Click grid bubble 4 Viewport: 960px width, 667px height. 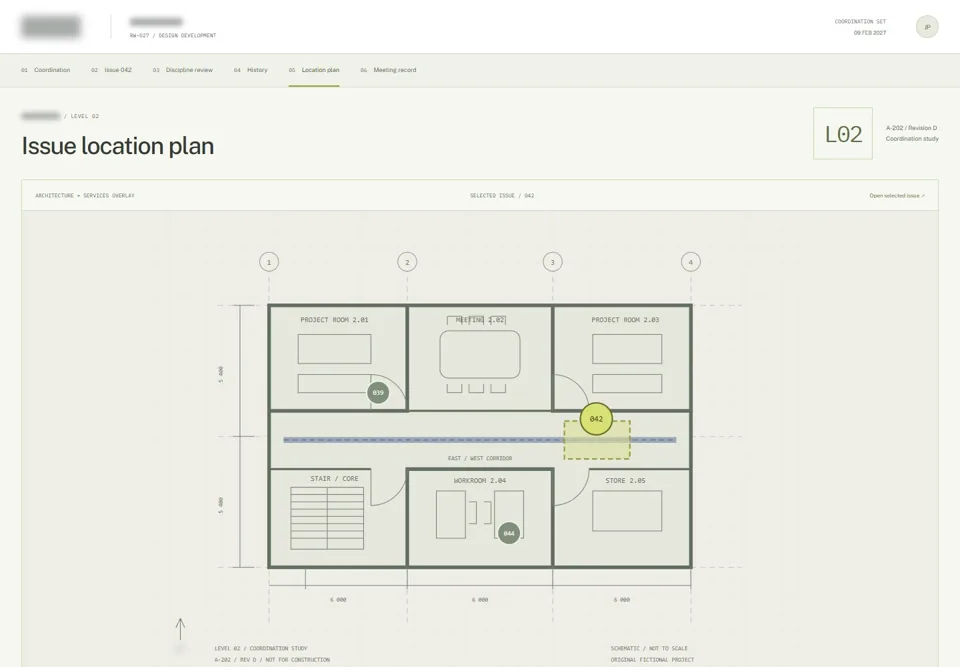pos(691,262)
